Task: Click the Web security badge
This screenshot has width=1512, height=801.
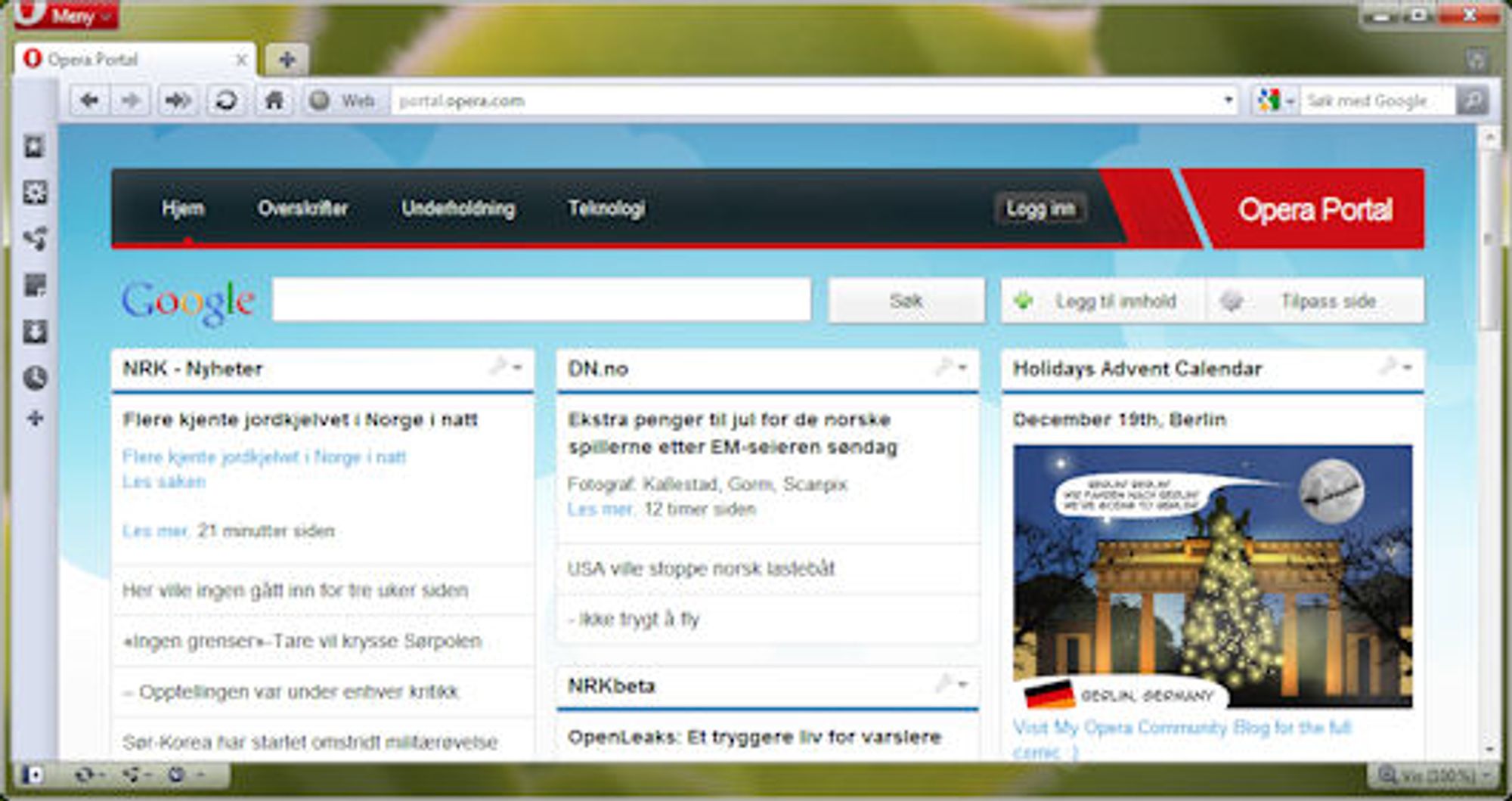Action: tap(345, 101)
